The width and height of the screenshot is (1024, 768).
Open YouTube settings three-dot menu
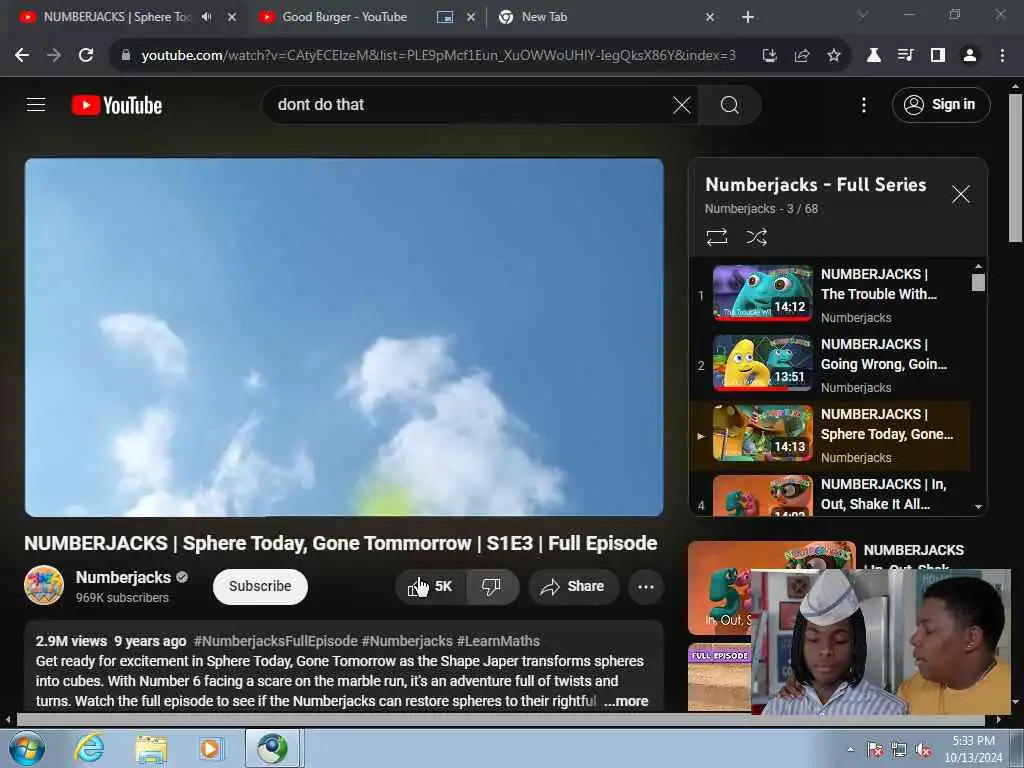pyautogui.click(x=863, y=104)
